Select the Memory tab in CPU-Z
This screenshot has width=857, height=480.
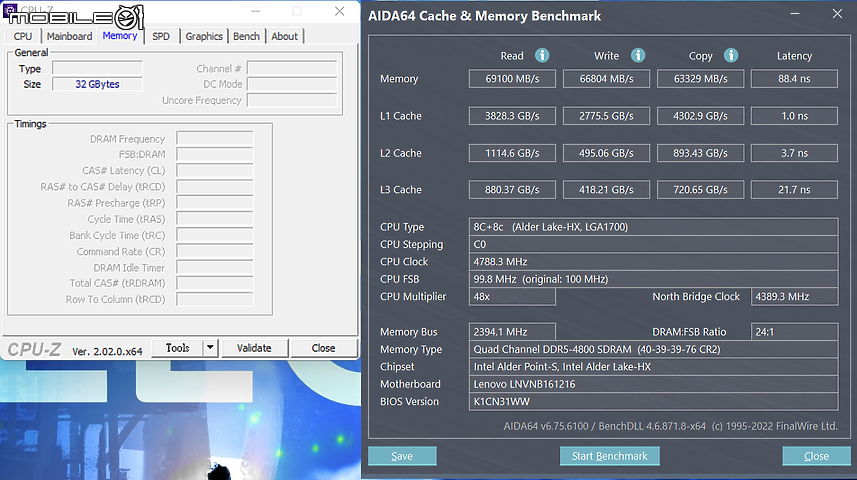click(120, 36)
